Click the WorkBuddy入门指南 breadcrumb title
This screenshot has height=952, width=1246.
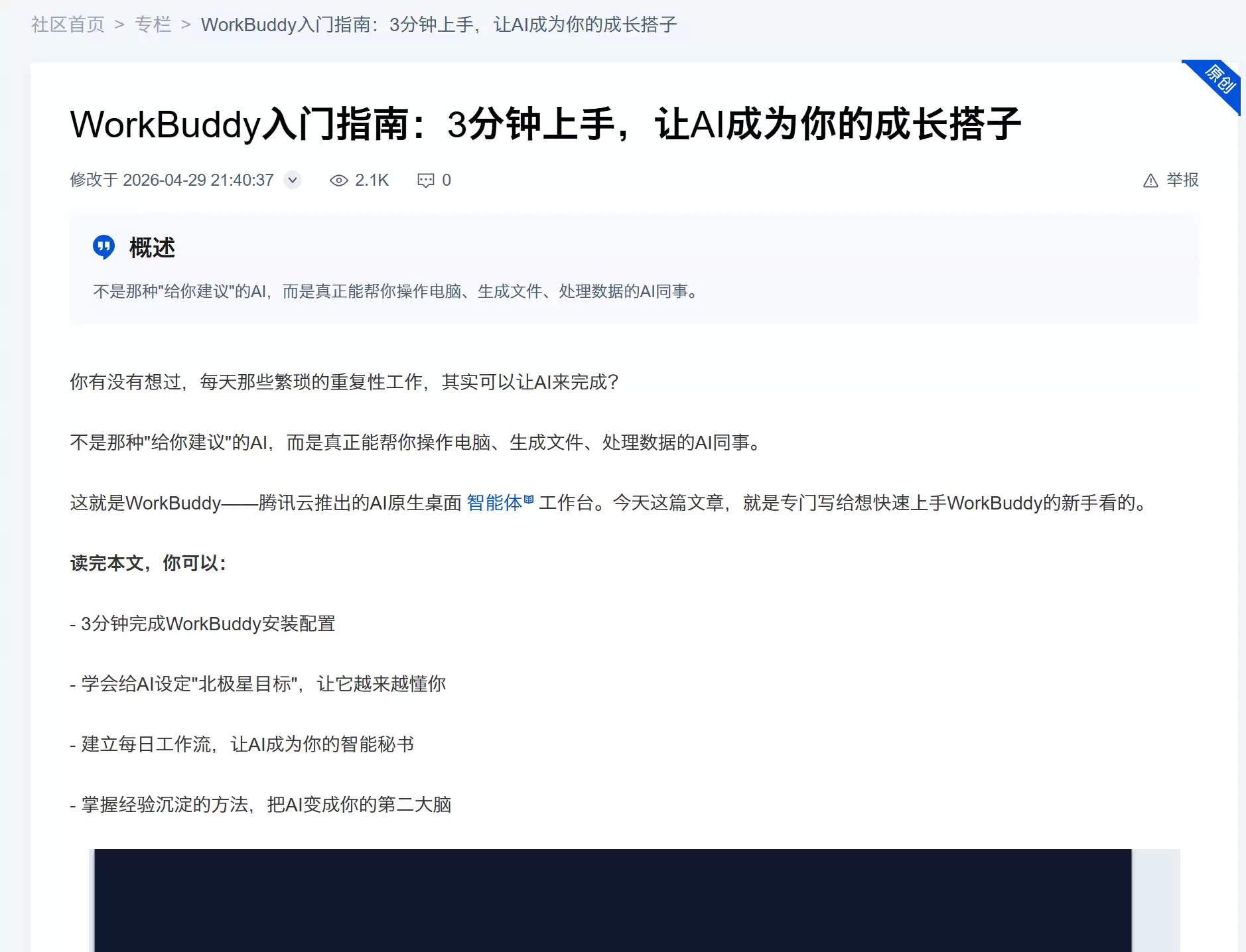[439, 25]
